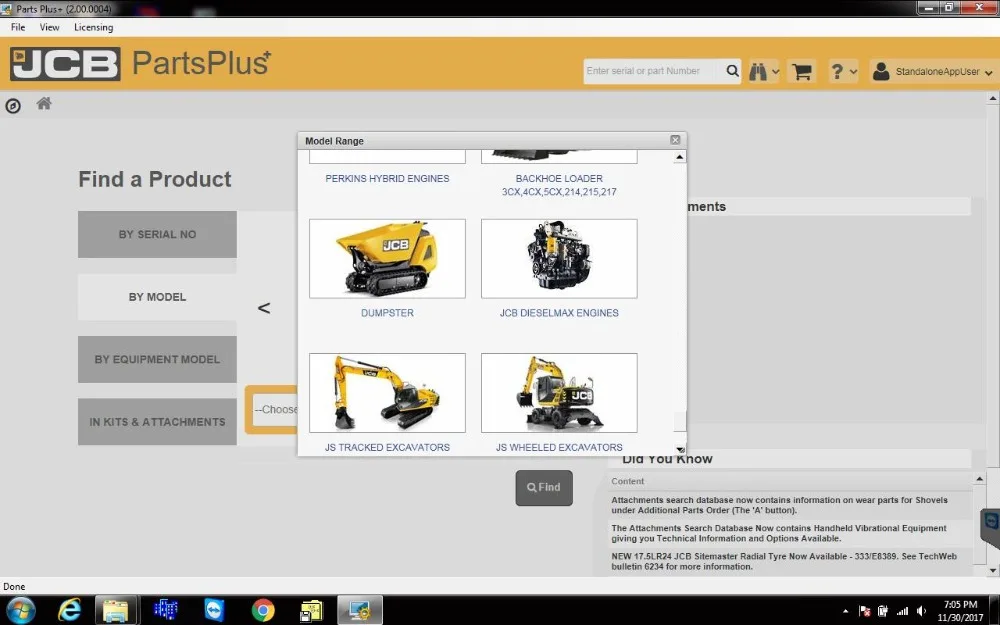Open the shopping cart

point(801,71)
